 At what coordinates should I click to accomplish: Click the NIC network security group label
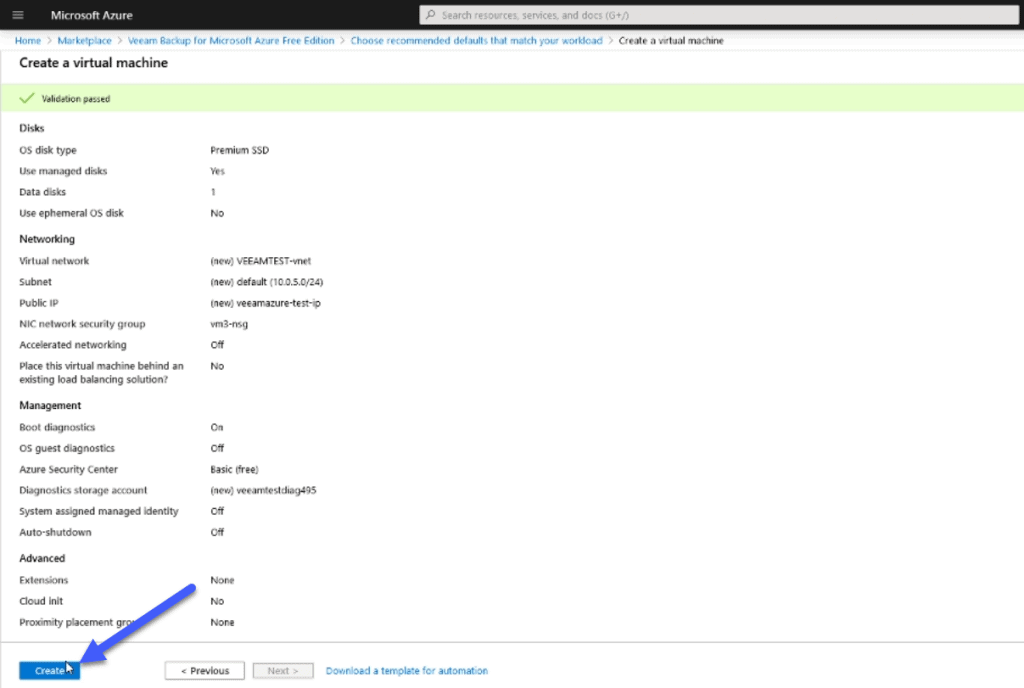click(82, 324)
